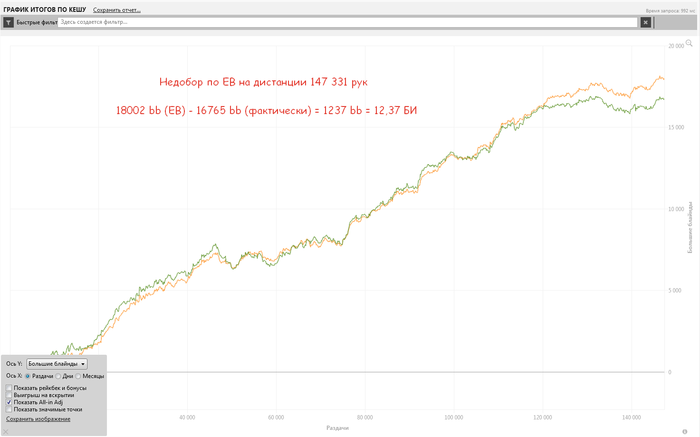
Task: Select the 'Месяцы' X axis radio button
Action: click(x=78, y=376)
